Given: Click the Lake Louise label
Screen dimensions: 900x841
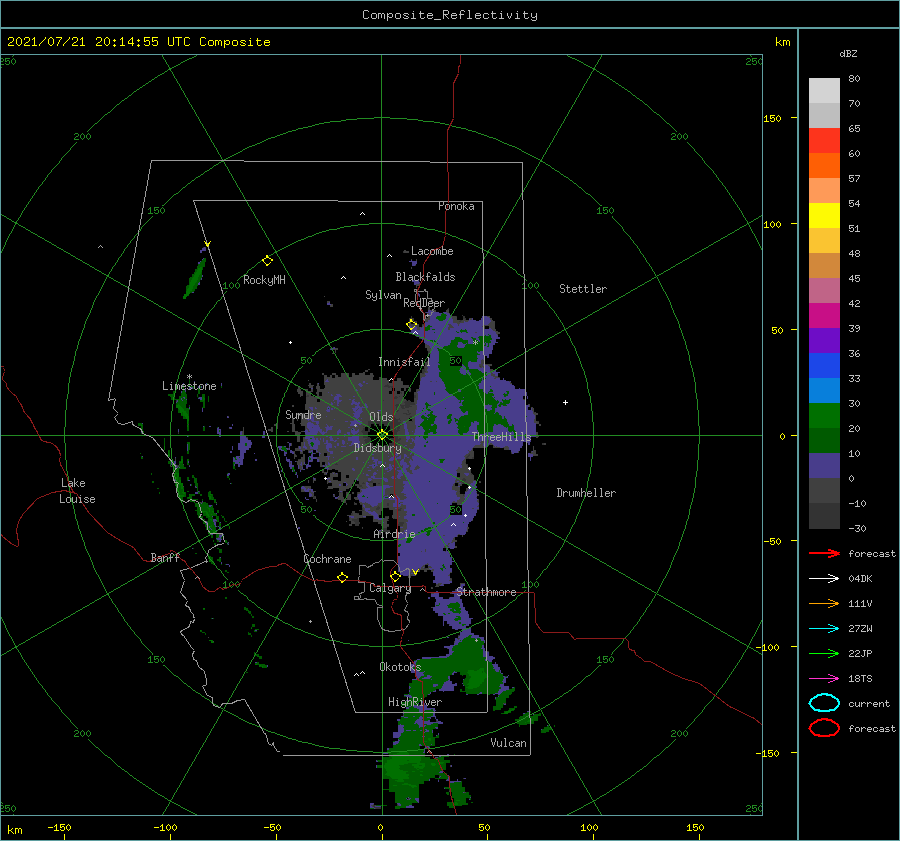Looking at the screenshot, I should [77, 491].
